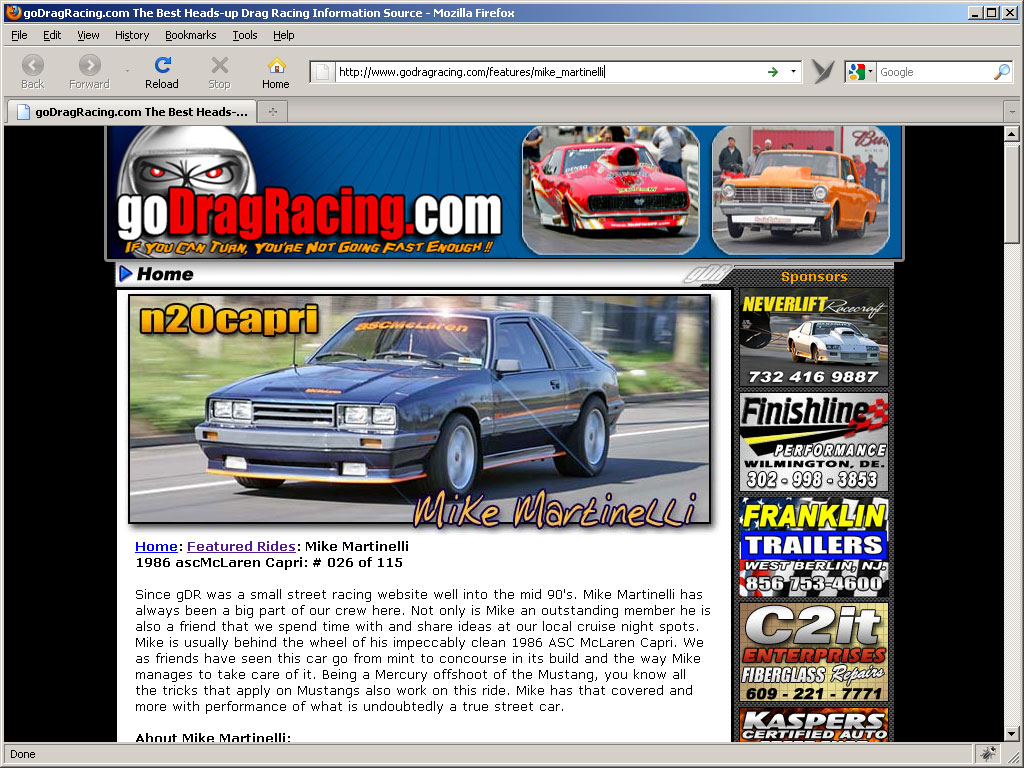The height and width of the screenshot is (768, 1024).
Task: Click the green Go arrow in address bar
Action: (773, 72)
